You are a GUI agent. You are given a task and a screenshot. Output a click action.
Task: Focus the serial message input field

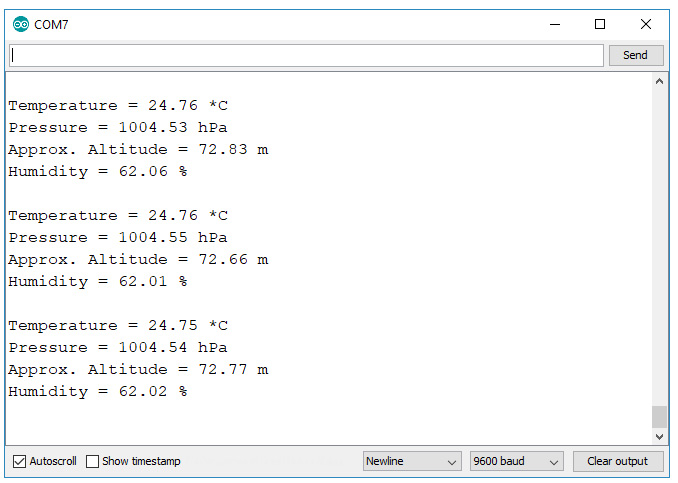[x=306, y=55]
